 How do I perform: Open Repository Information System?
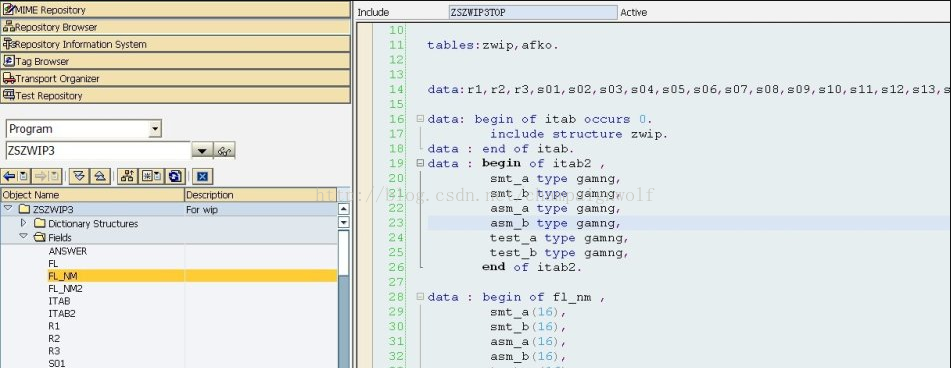click(175, 44)
